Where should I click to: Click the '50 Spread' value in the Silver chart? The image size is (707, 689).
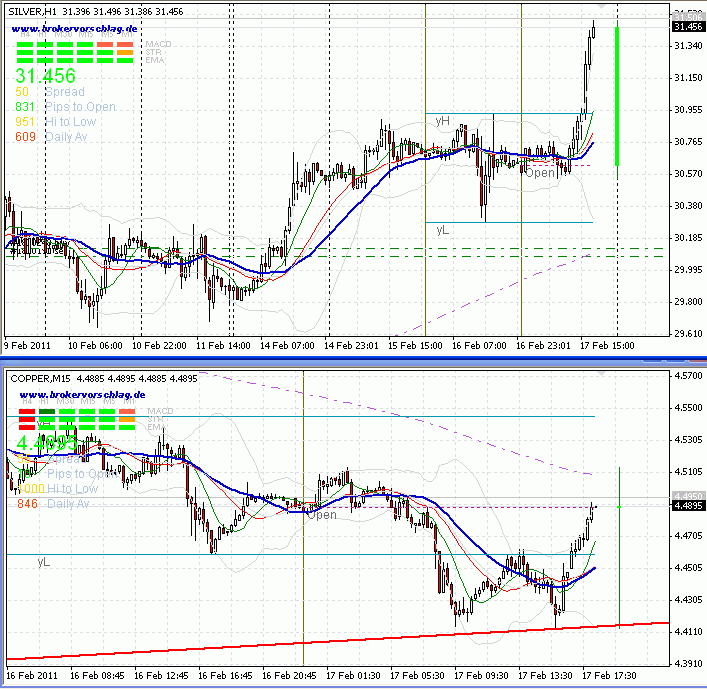pos(50,92)
